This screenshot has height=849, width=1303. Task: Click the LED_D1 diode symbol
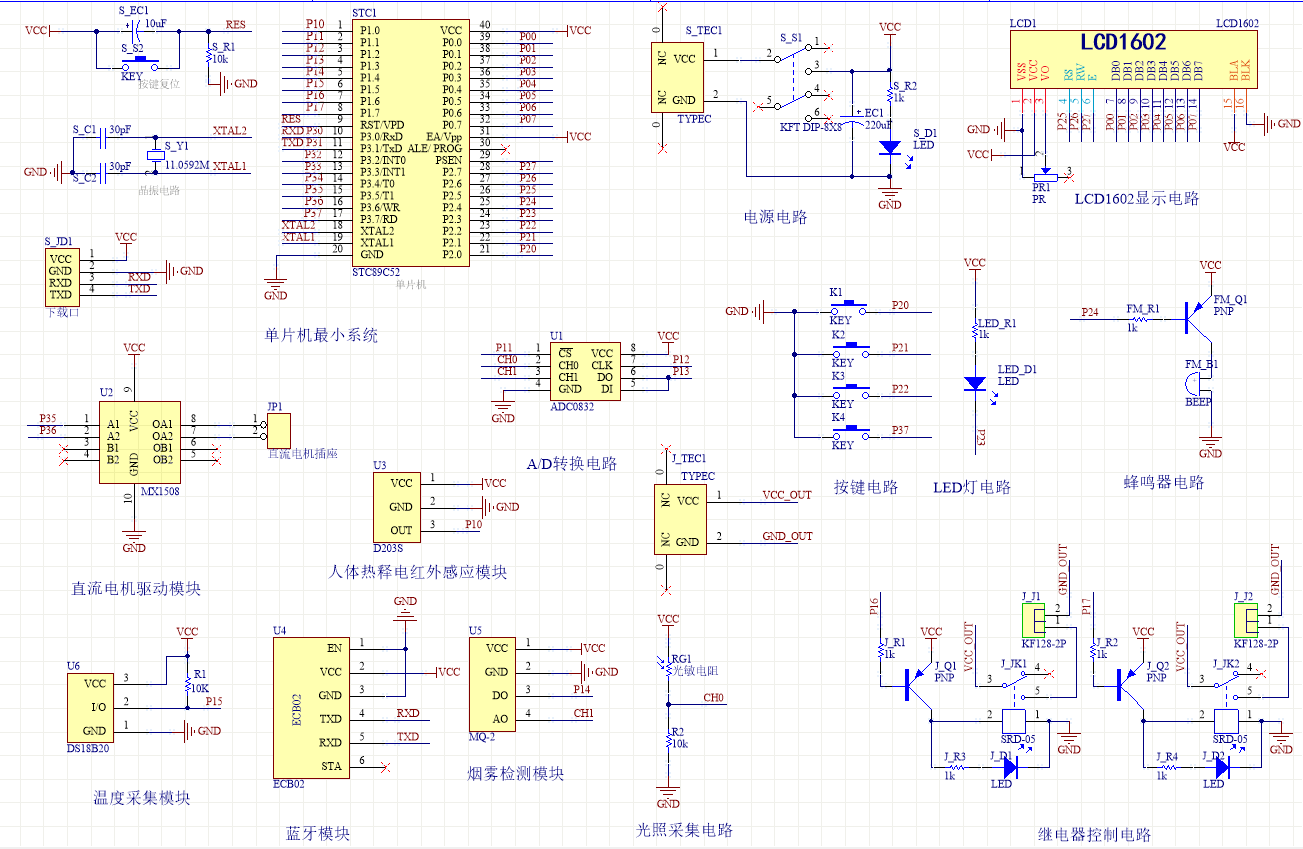(x=975, y=383)
